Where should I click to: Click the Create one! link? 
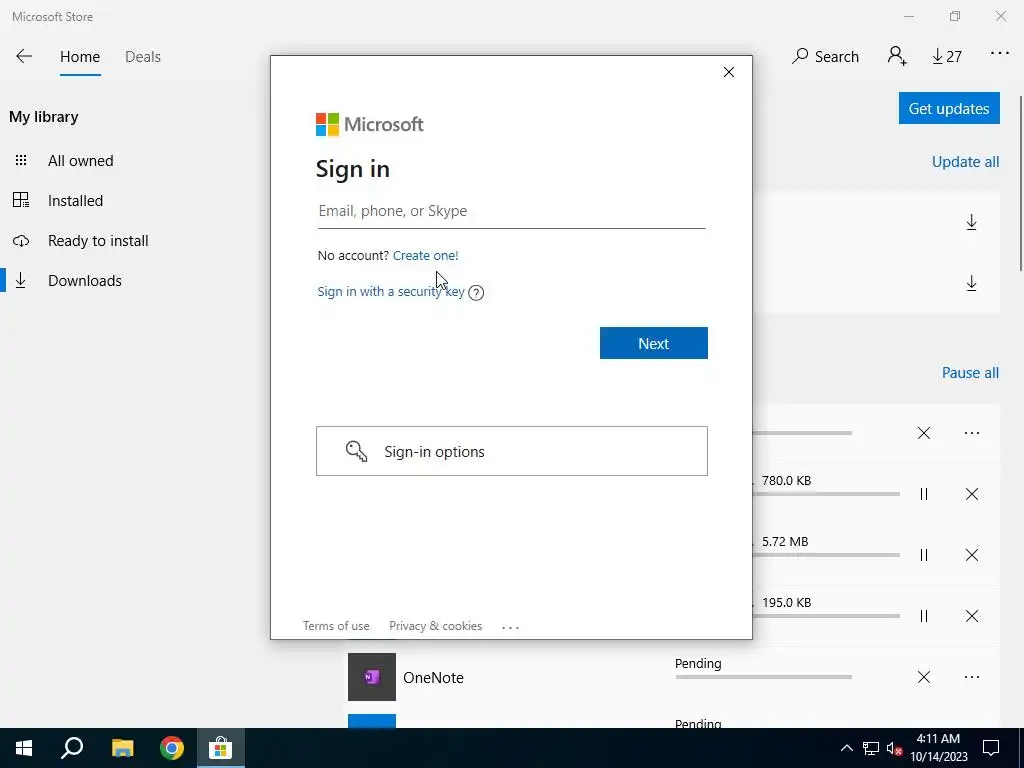[426, 255]
